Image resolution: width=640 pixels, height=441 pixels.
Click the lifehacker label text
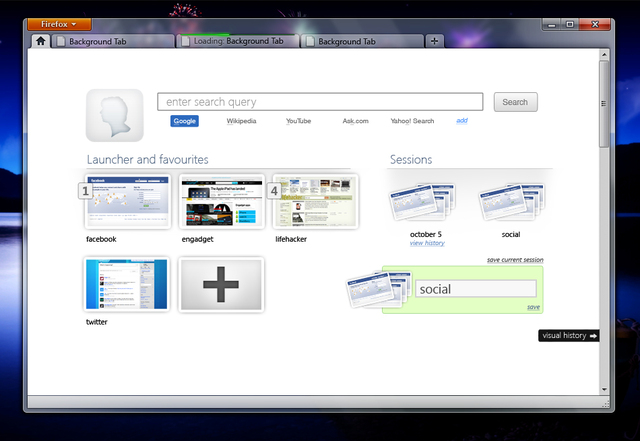point(291,239)
